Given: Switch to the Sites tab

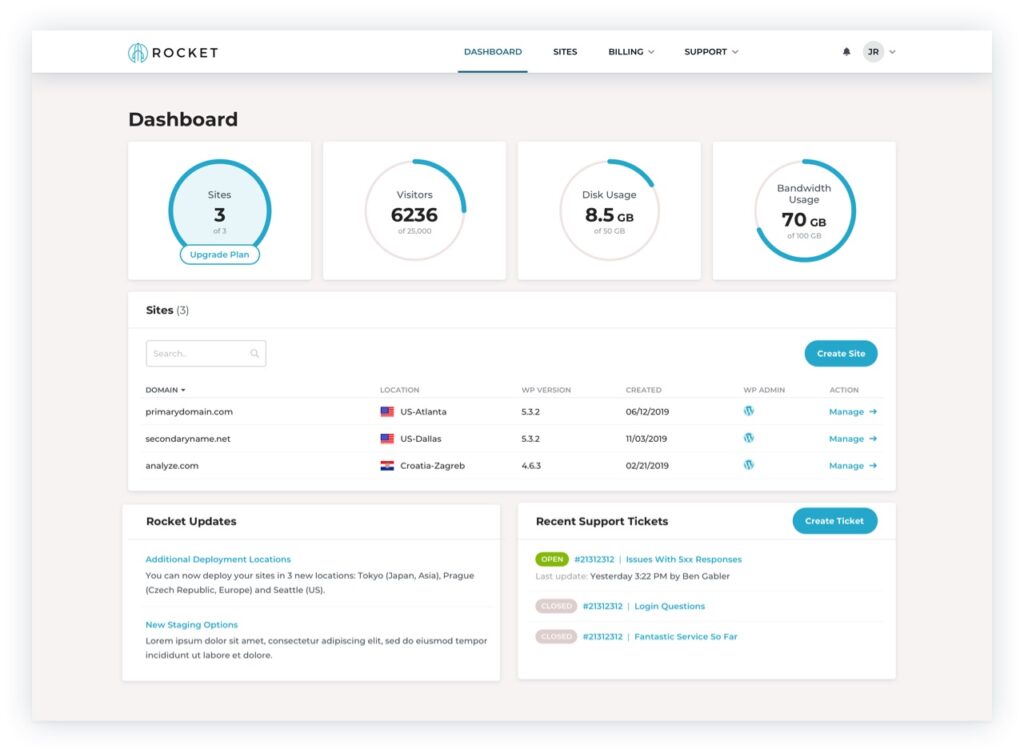Looking at the screenshot, I should coord(565,51).
